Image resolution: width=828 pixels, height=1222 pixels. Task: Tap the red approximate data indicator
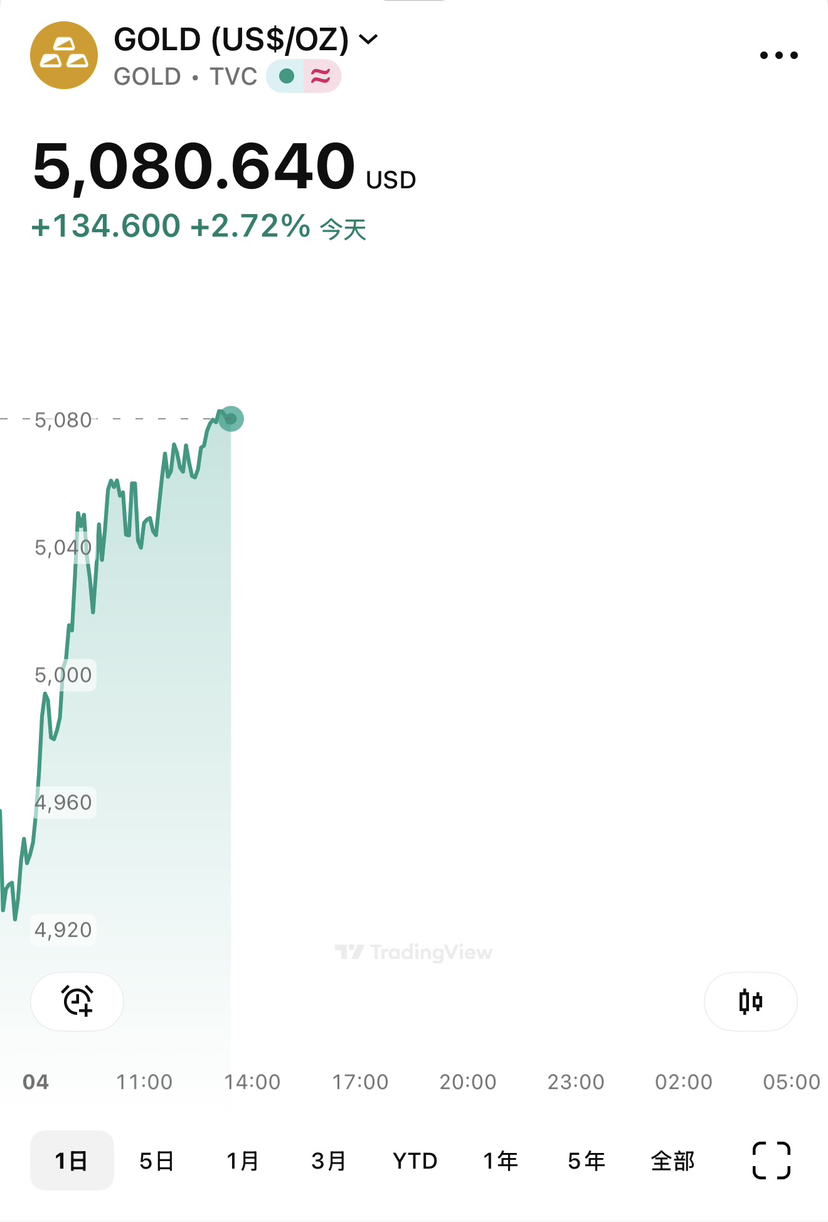coord(320,76)
